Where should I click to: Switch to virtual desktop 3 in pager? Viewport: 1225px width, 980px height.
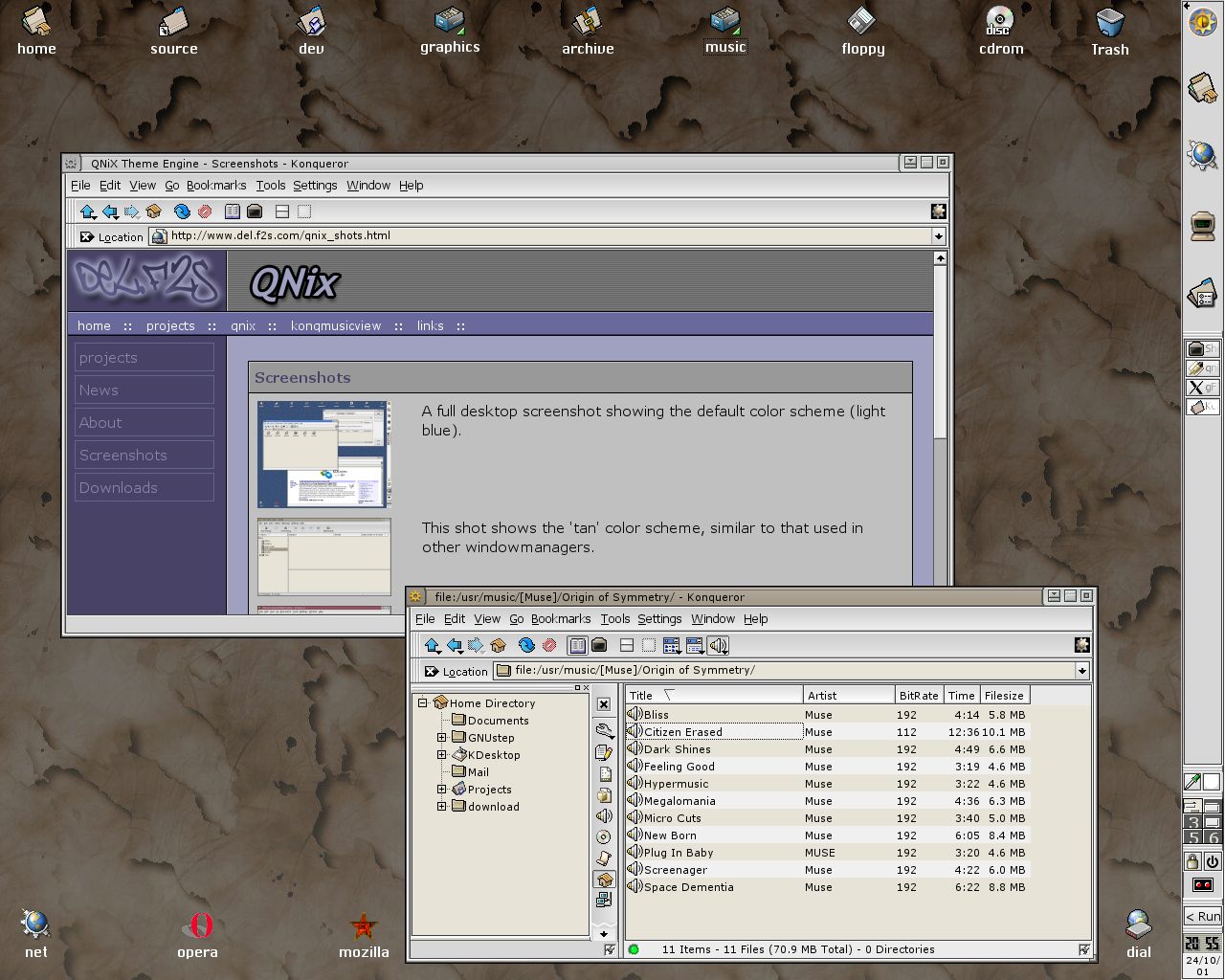(1192, 822)
